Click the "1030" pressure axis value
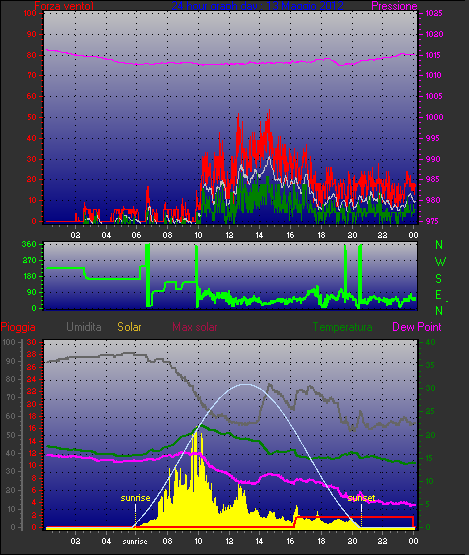Image resolution: width=469 pixels, height=555 pixels. click(x=434, y=34)
